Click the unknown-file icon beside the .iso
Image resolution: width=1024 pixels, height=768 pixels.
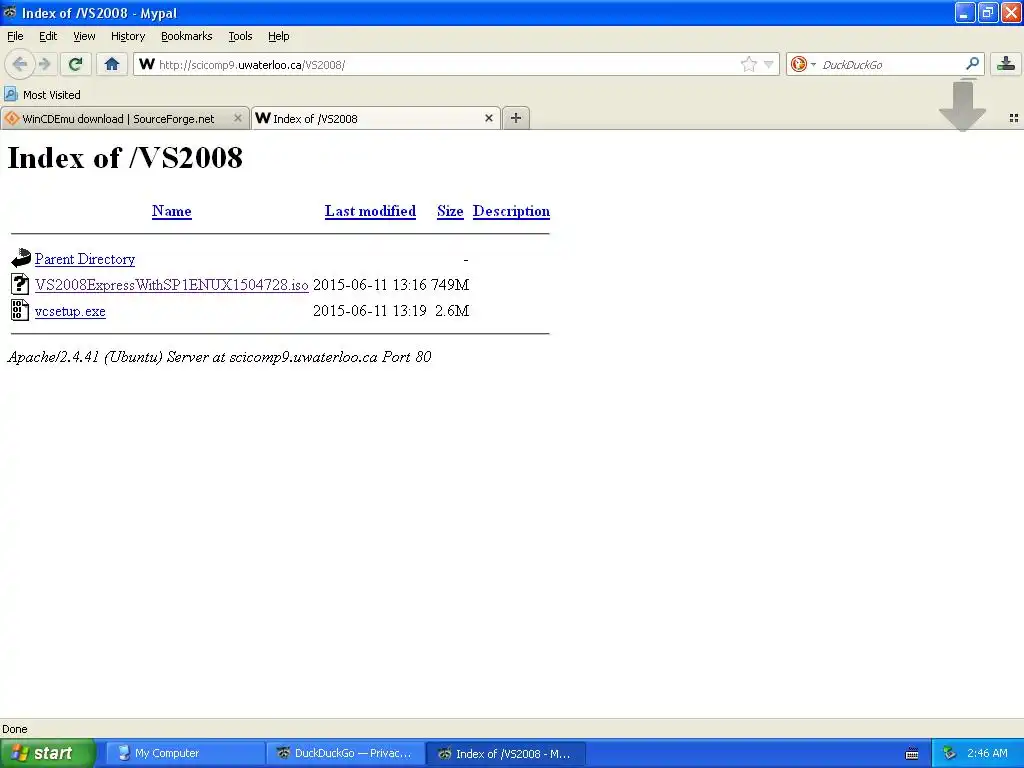(x=20, y=284)
